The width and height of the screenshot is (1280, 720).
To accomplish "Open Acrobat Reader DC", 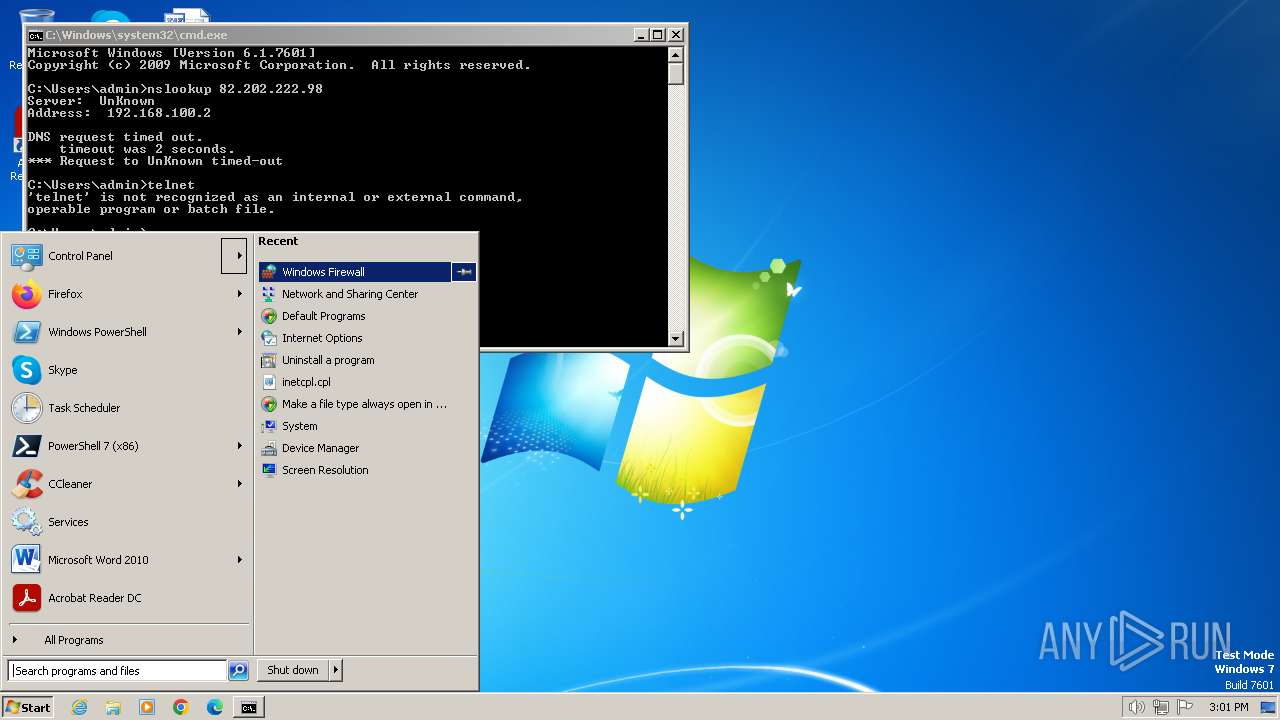I will point(125,598).
